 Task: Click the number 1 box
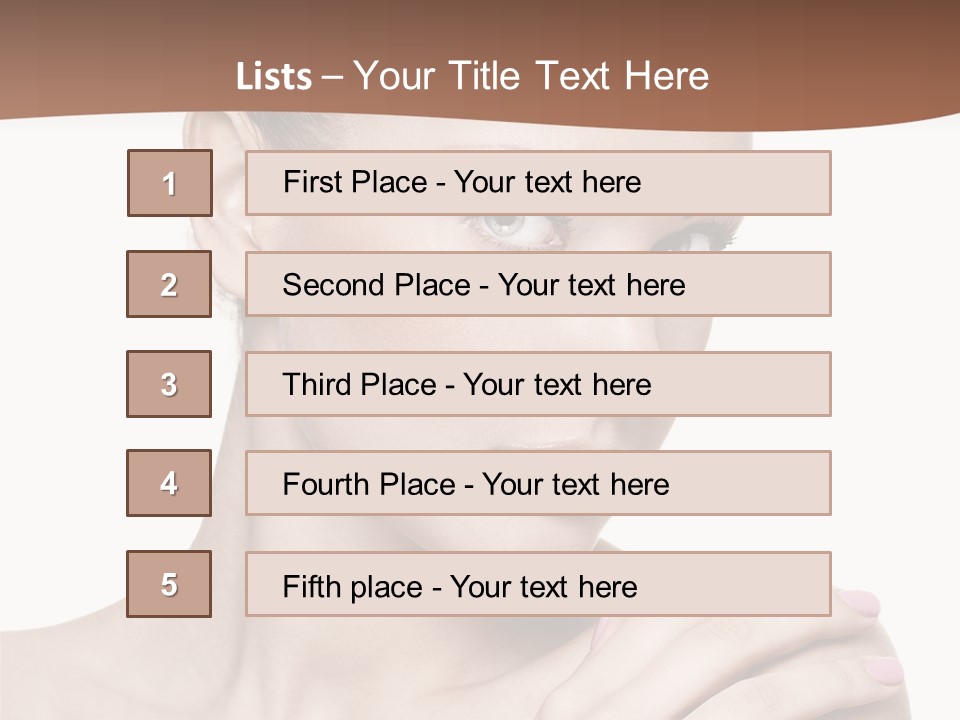tap(170, 183)
